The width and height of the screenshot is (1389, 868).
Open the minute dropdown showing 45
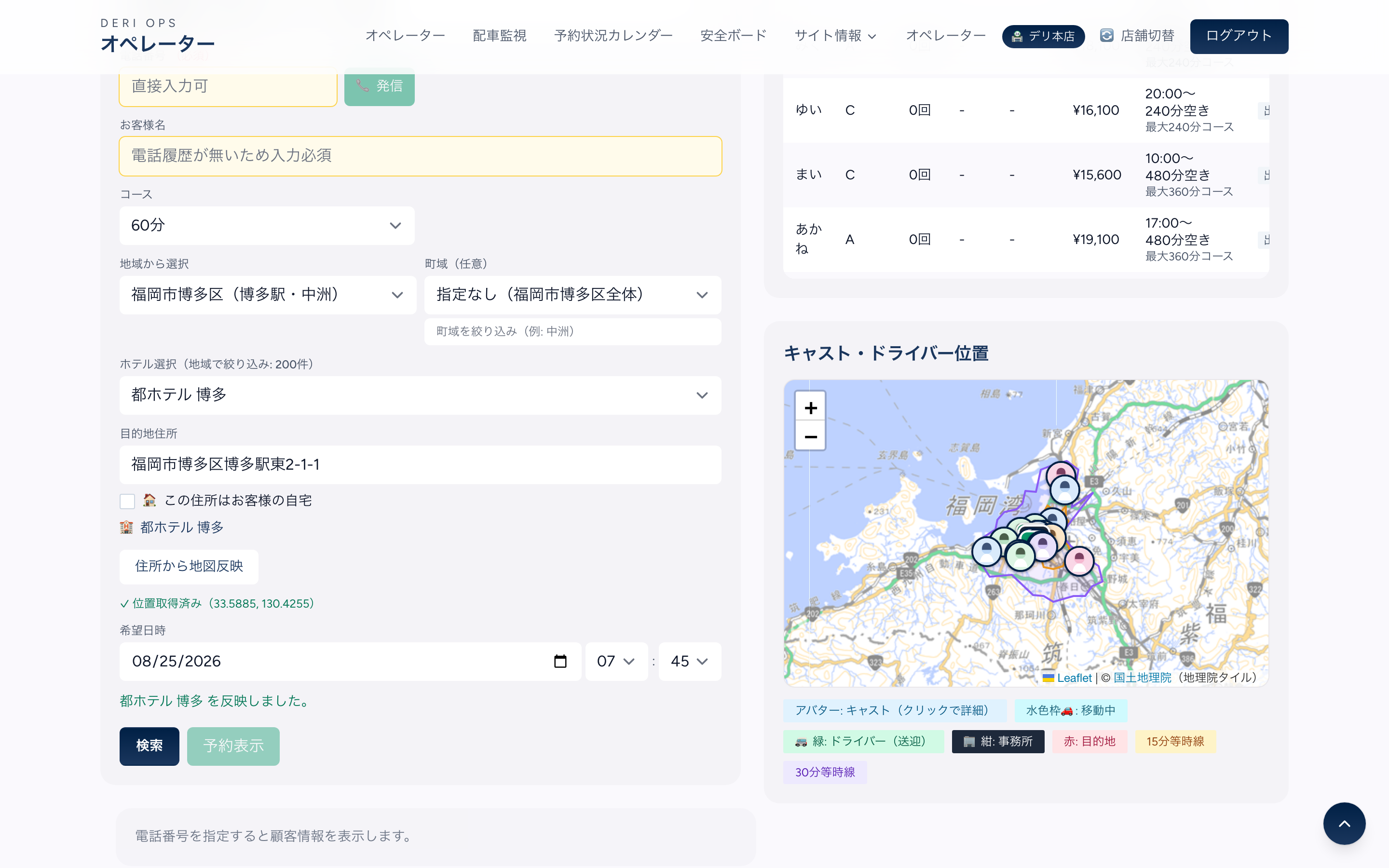(689, 661)
